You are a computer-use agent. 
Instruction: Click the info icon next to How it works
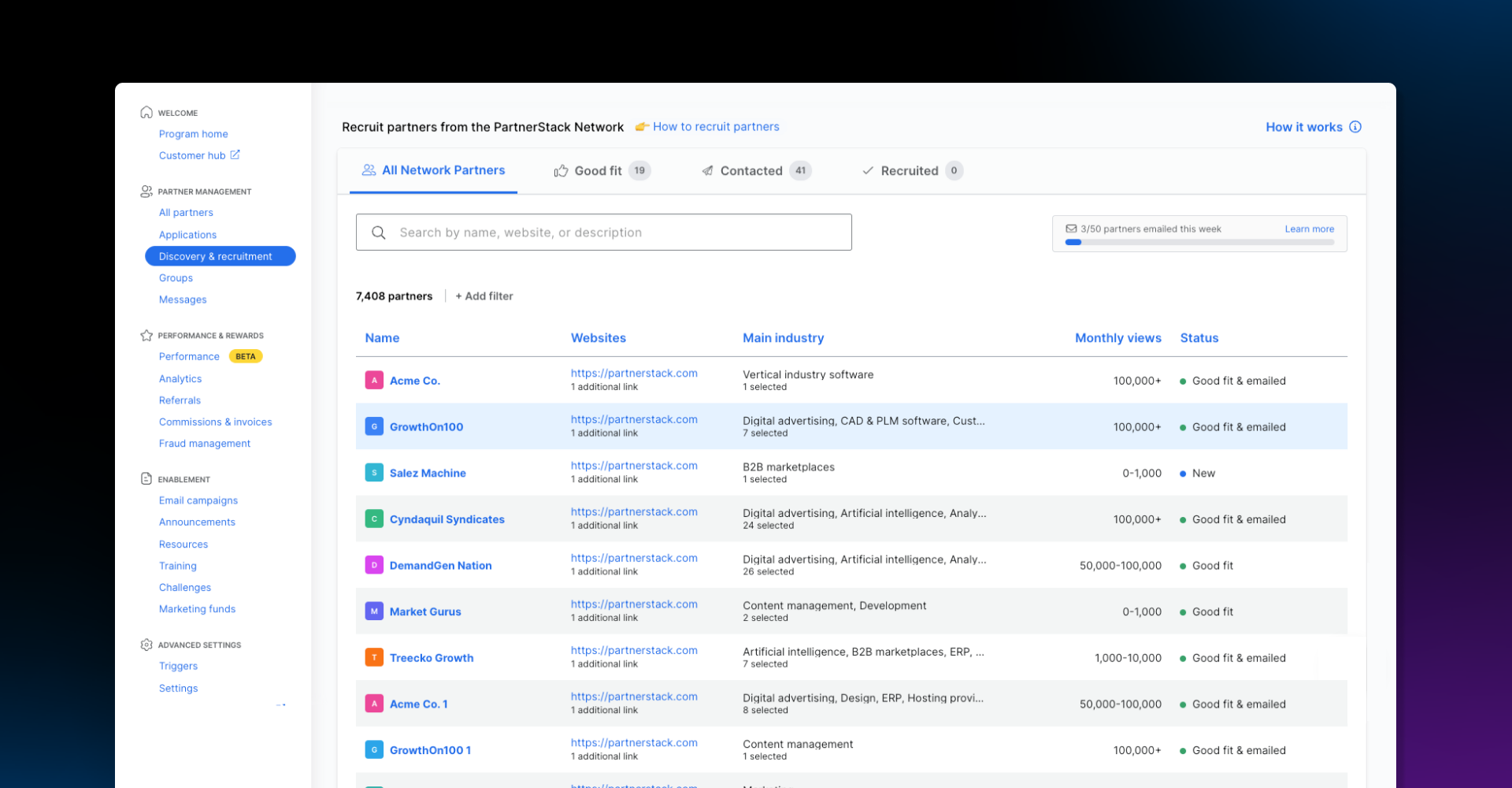tap(1355, 127)
